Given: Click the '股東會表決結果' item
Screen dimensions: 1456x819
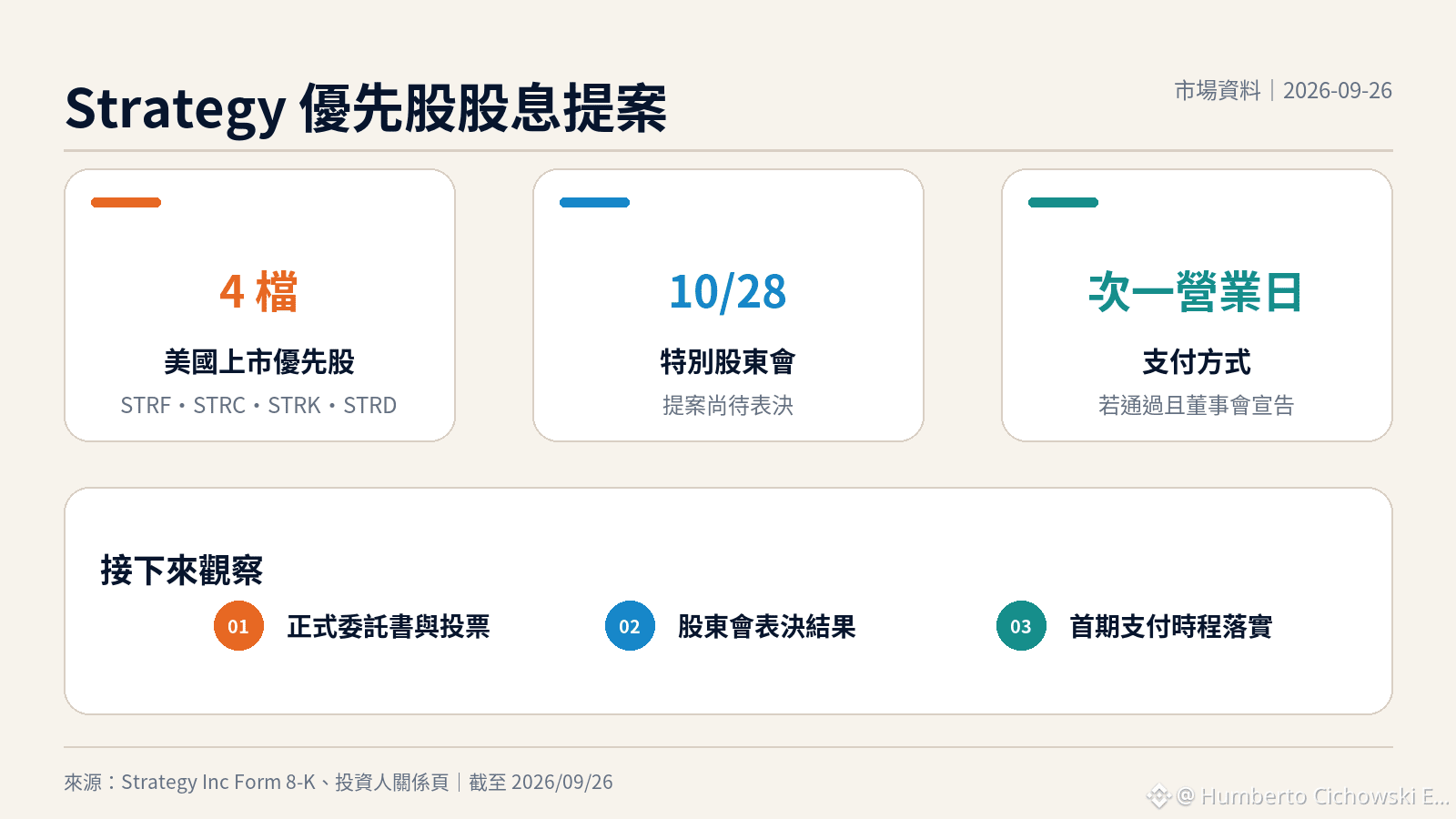Looking at the screenshot, I should point(767,626).
